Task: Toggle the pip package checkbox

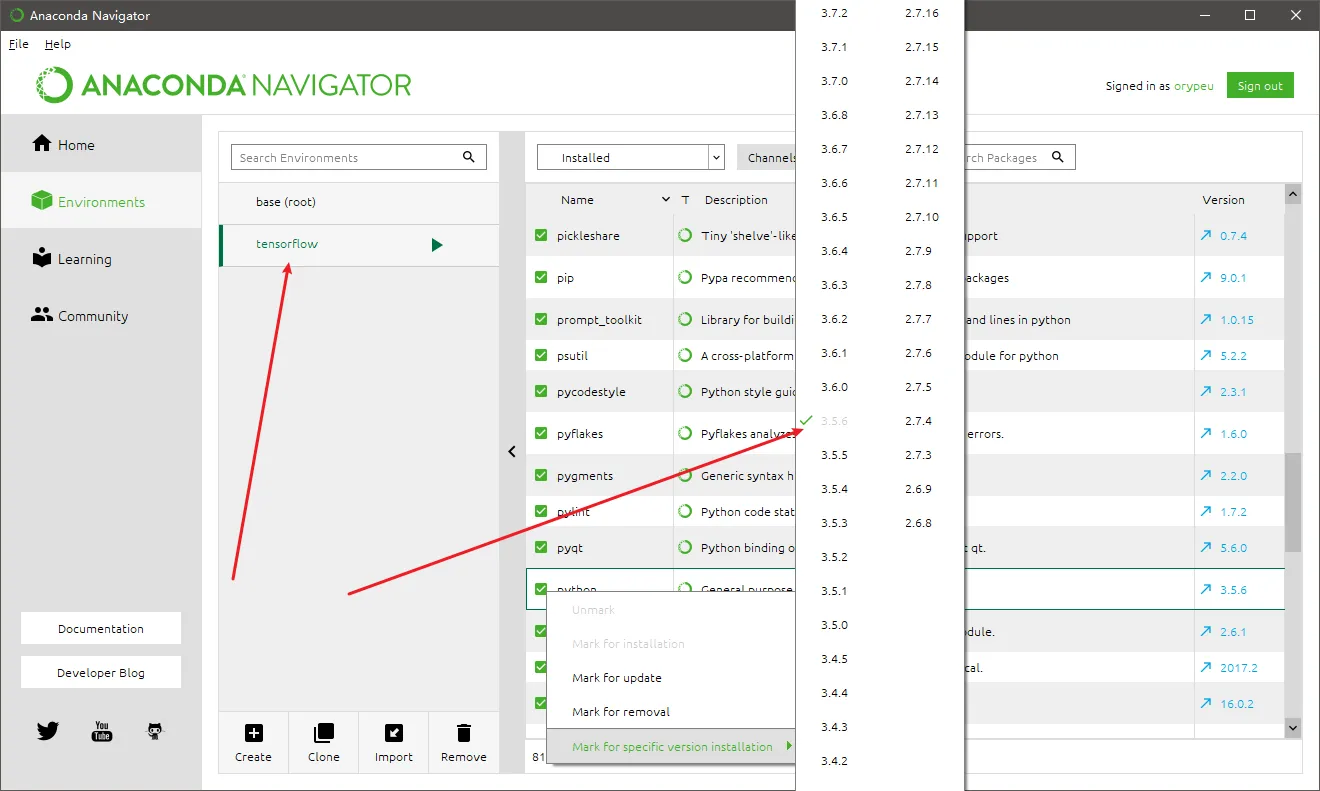Action: [541, 278]
